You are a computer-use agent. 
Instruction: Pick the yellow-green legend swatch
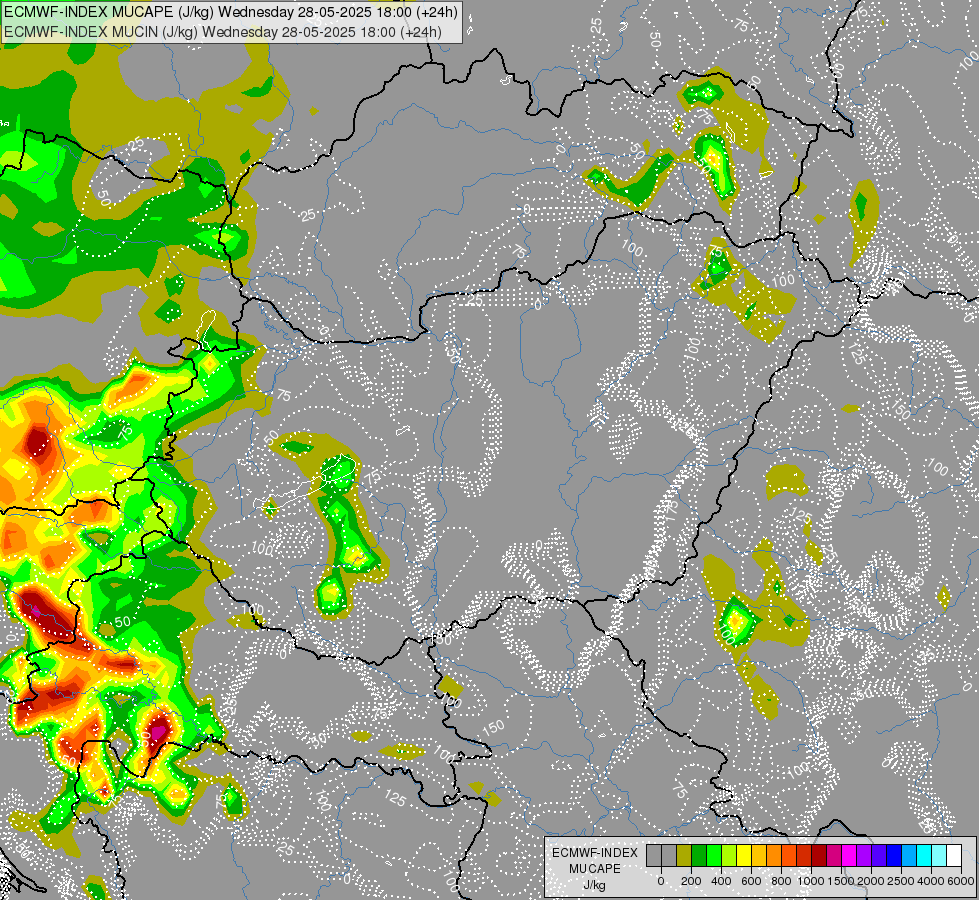(x=729, y=855)
